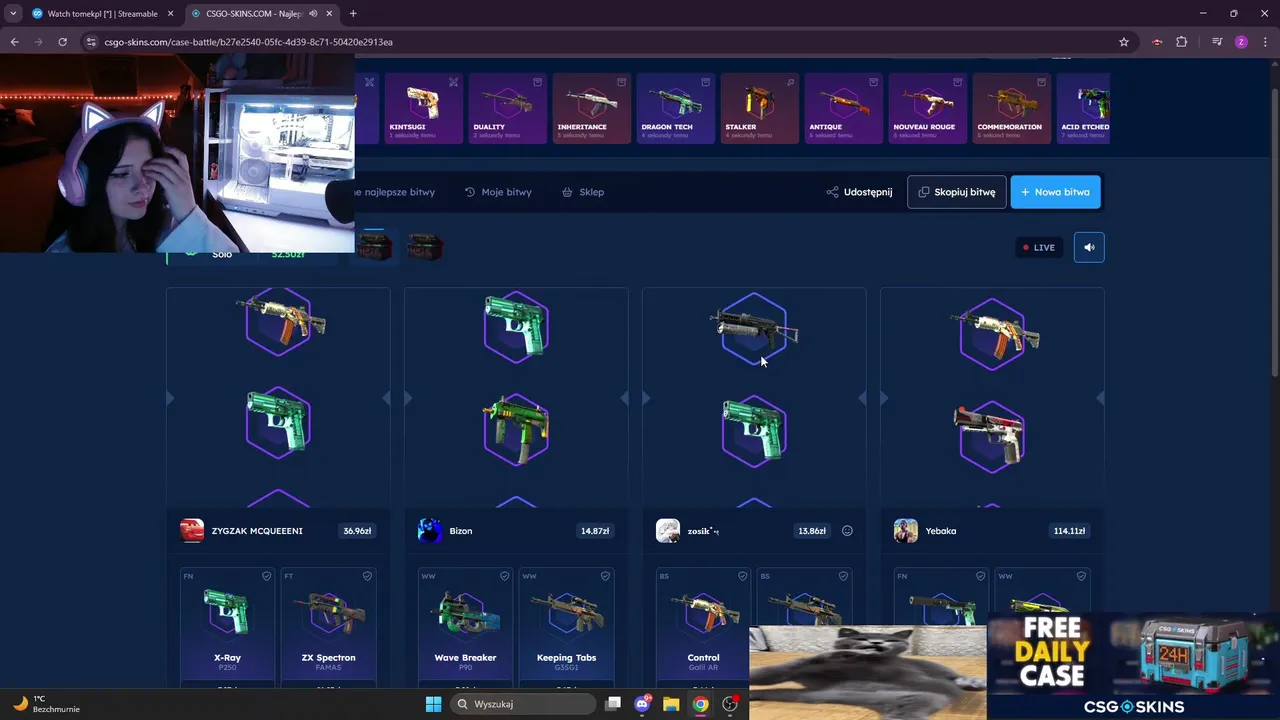This screenshot has width=1280, height=720.
Task: Mute battle sound with the speaker button
Action: point(1089,247)
